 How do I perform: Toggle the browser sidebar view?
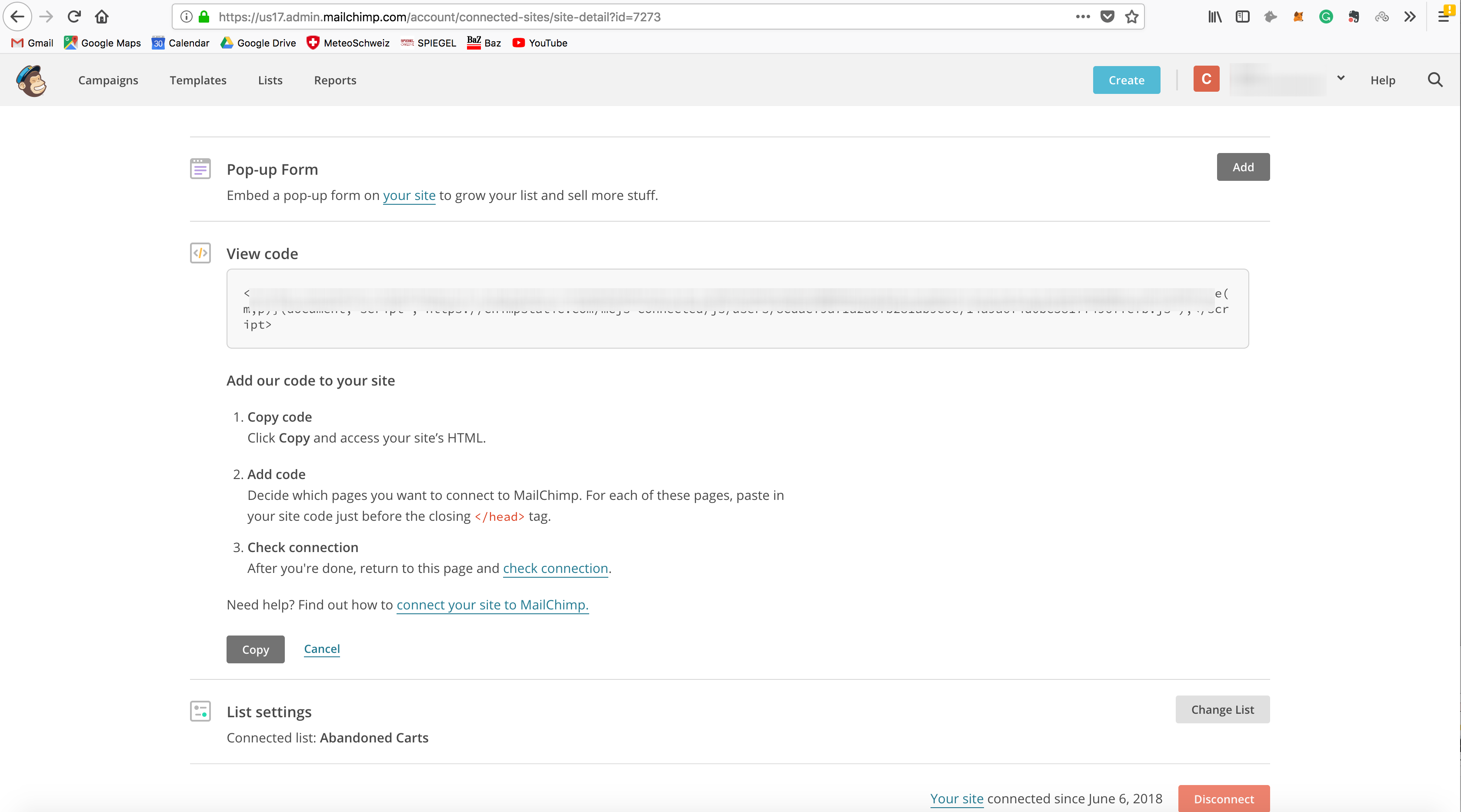tap(1243, 17)
